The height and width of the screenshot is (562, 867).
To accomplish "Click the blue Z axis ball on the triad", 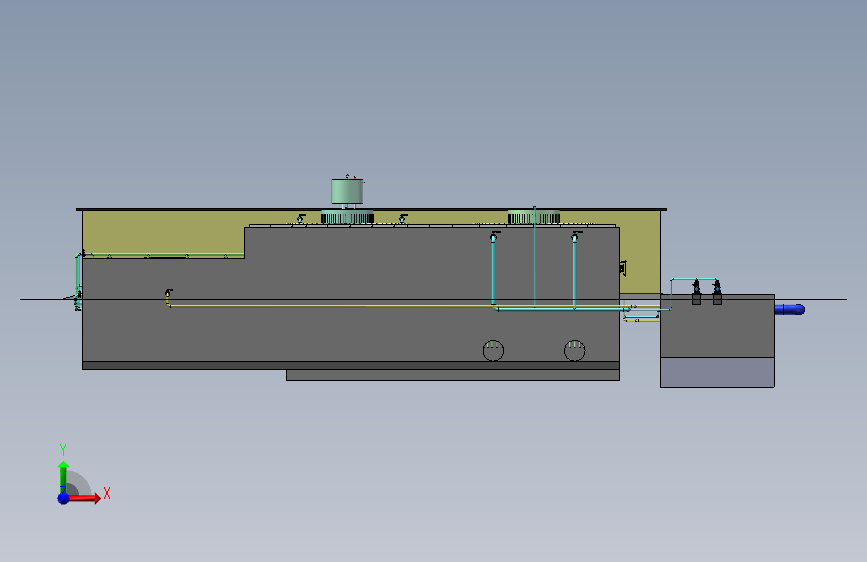I will 64,498.
